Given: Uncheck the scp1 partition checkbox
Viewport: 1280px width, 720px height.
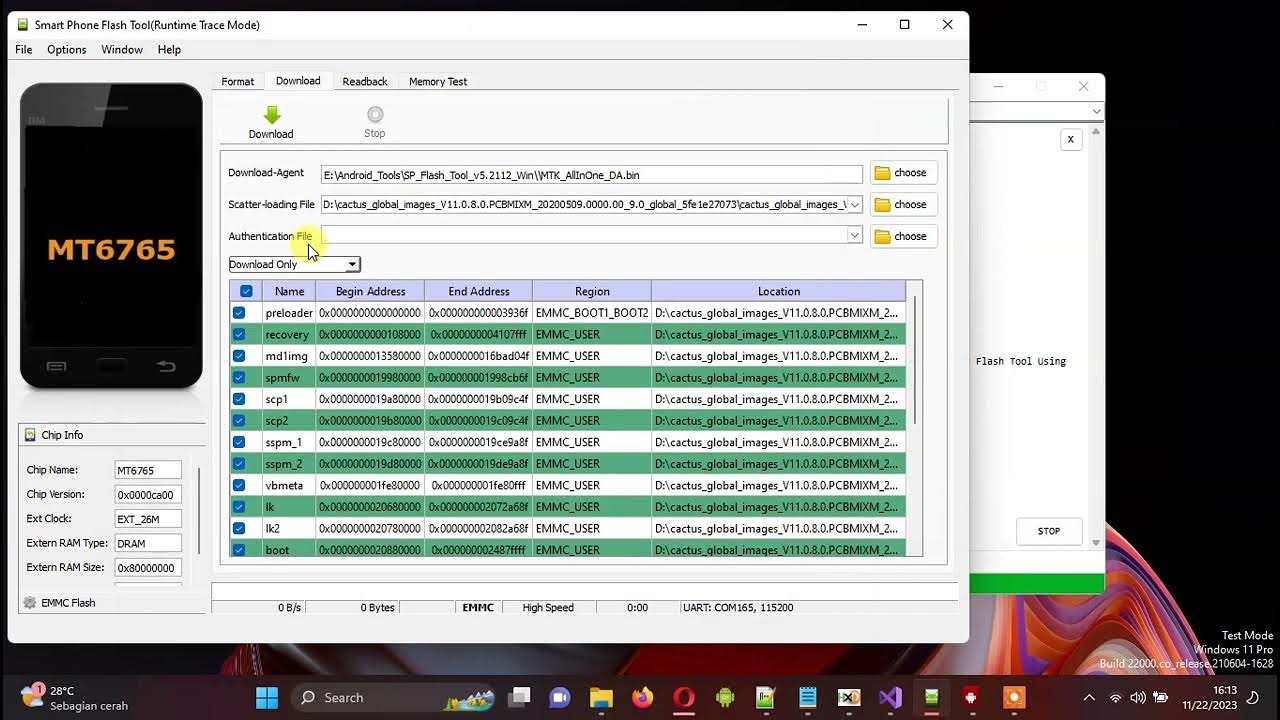Looking at the screenshot, I should tap(239, 399).
